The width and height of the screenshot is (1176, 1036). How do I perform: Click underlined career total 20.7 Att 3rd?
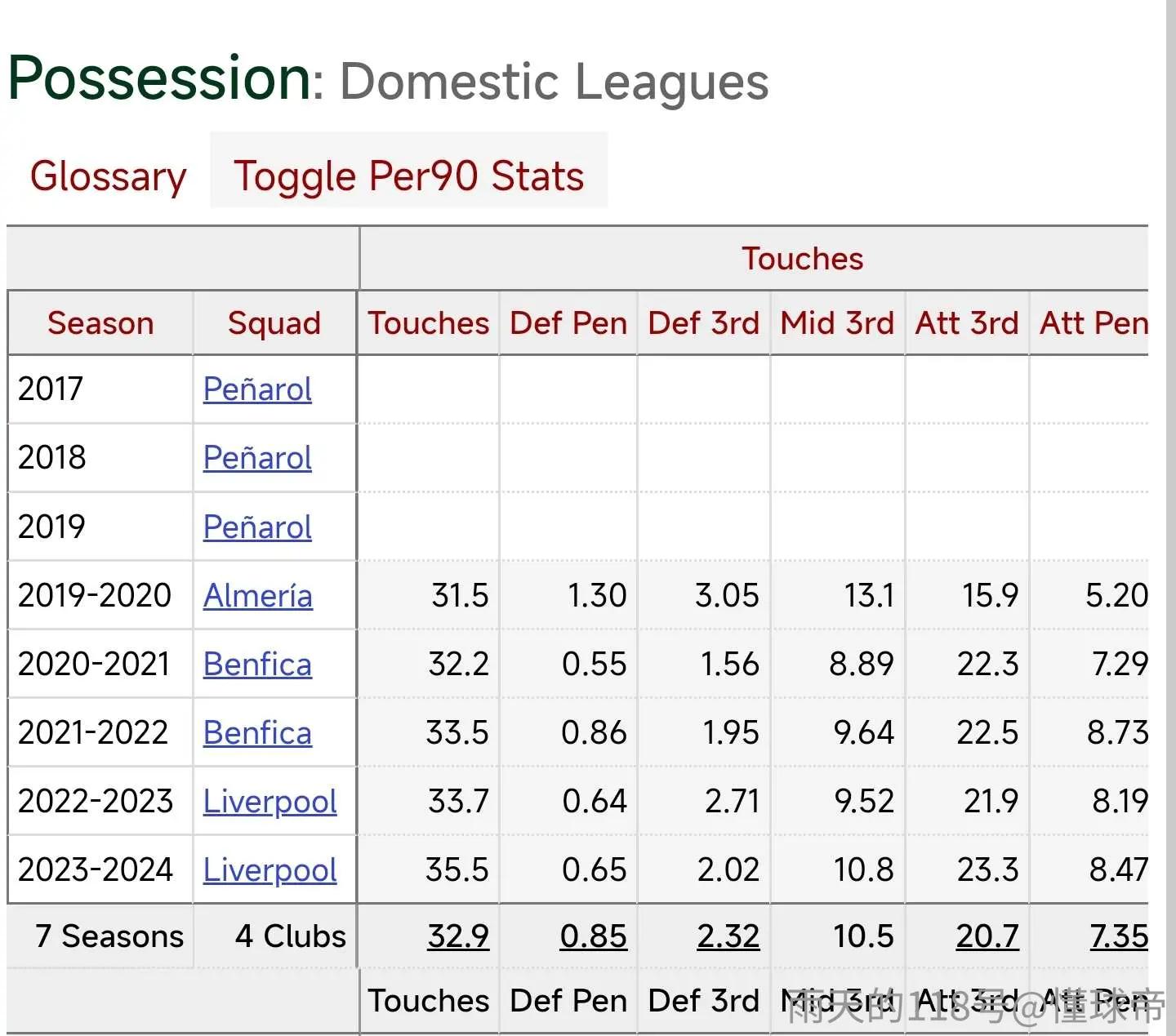pos(987,936)
